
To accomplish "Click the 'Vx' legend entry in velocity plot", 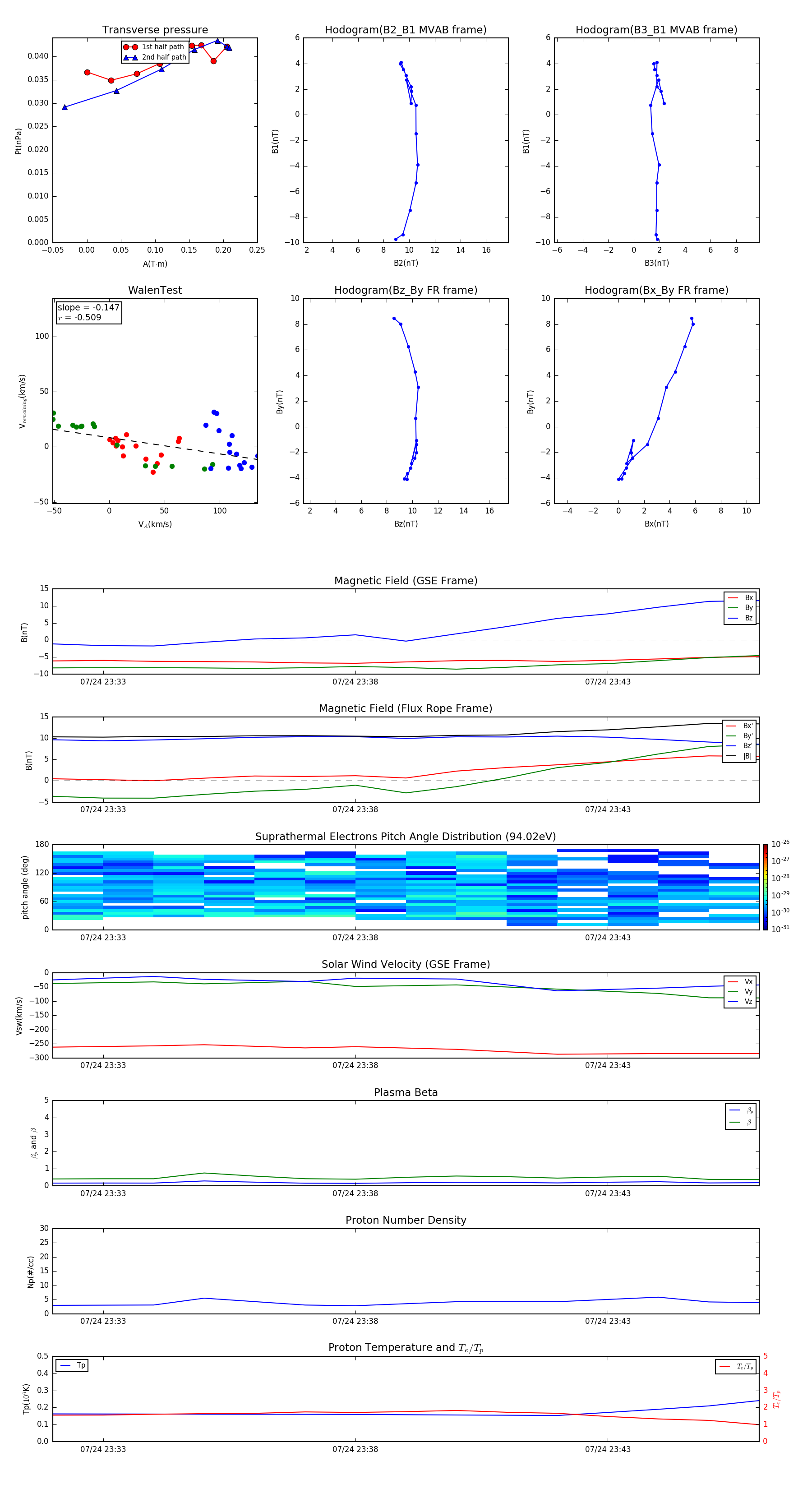I will [x=740, y=982].
